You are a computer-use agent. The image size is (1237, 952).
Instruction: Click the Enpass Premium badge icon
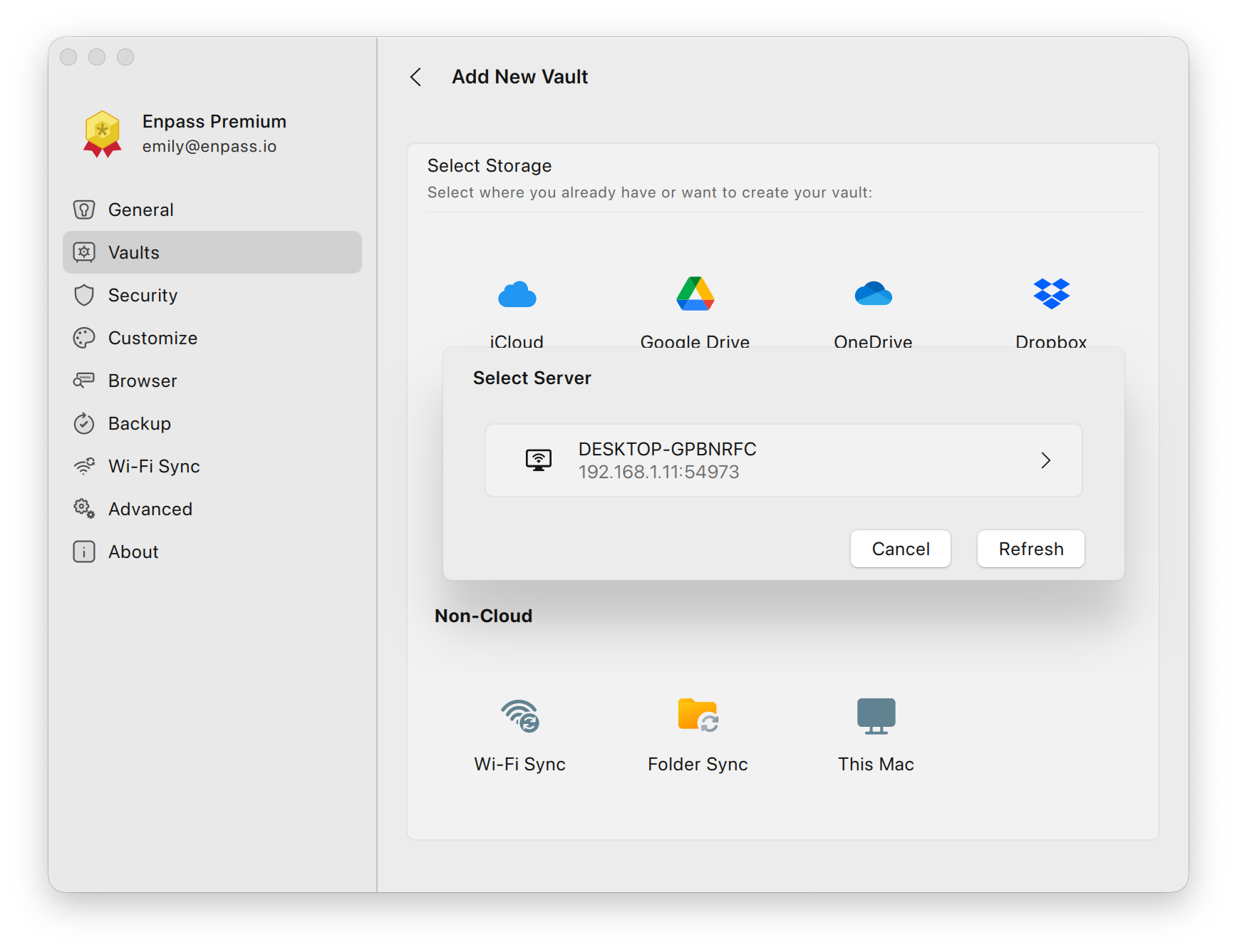coord(103,134)
